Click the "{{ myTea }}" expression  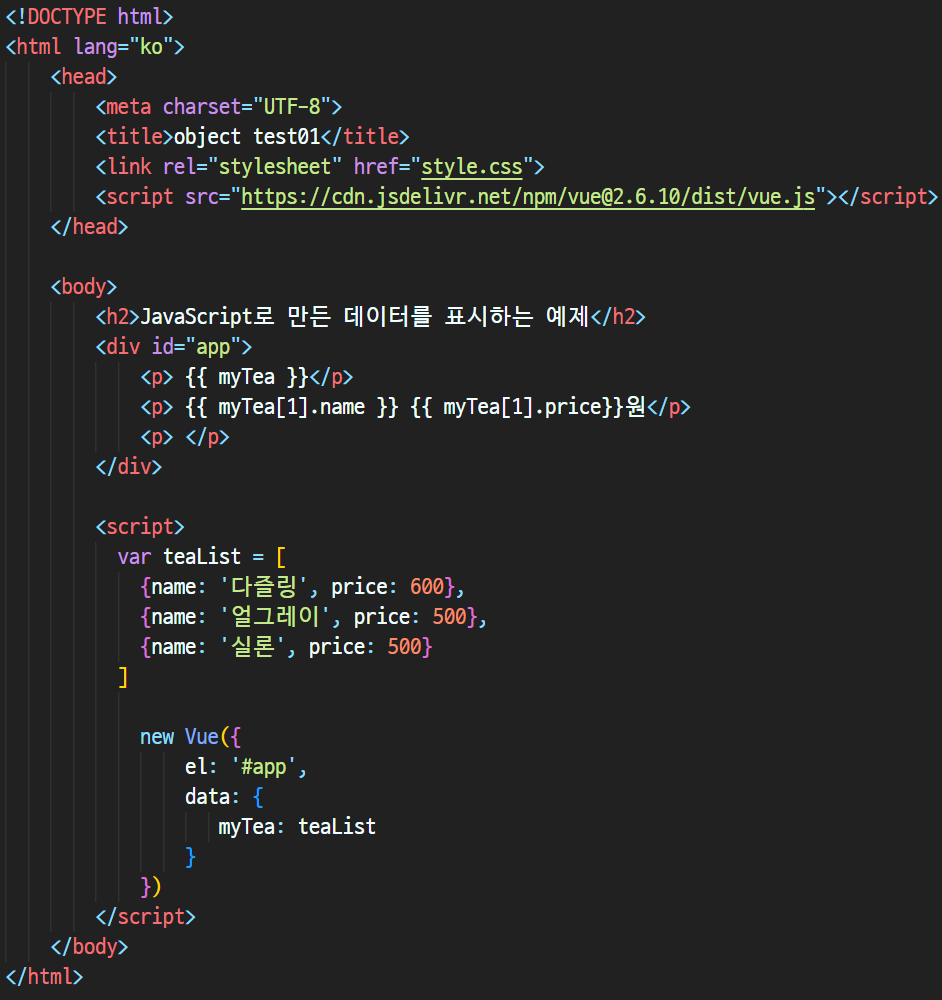247,377
